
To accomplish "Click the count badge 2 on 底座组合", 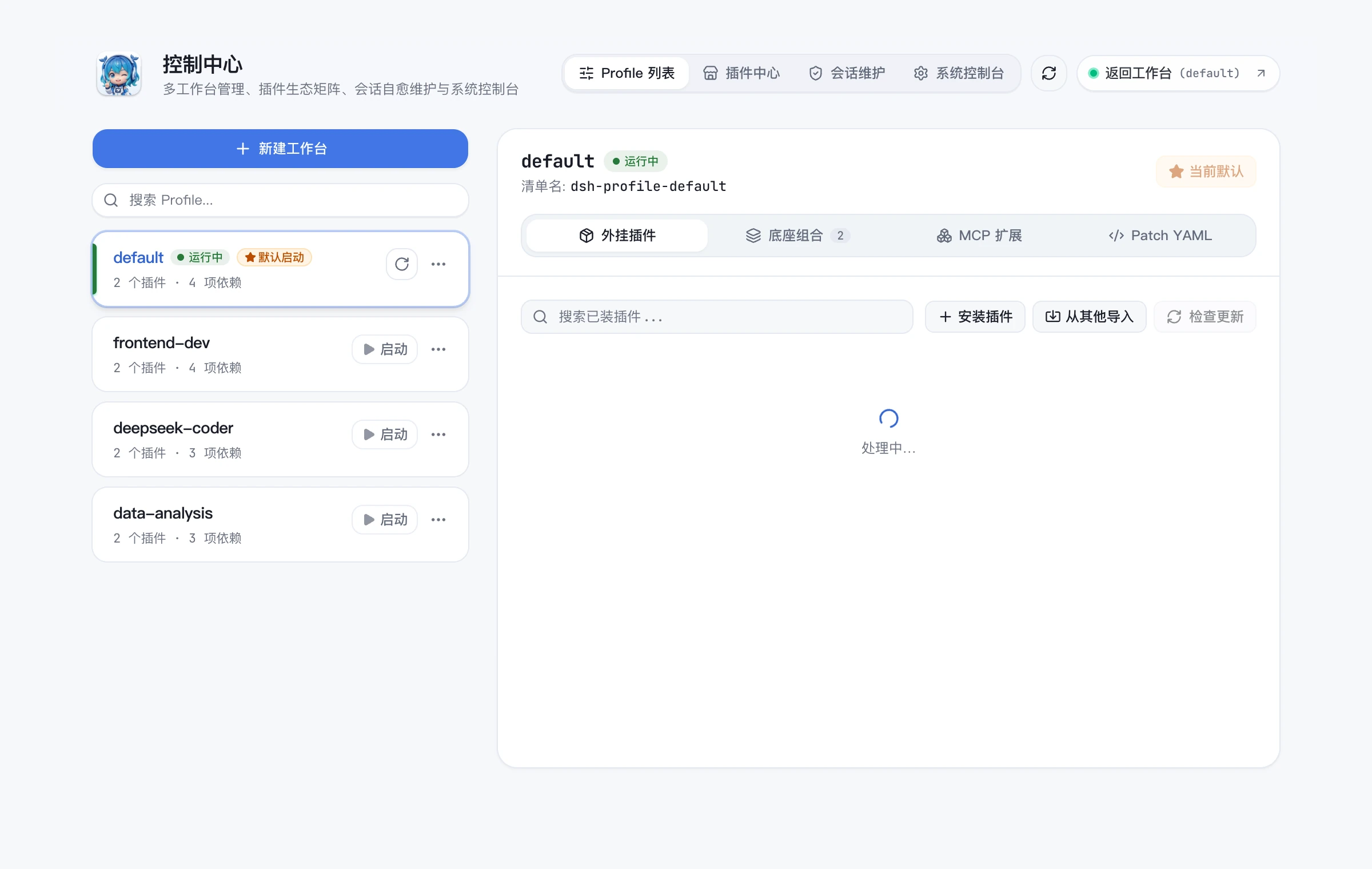I will tap(840, 236).
